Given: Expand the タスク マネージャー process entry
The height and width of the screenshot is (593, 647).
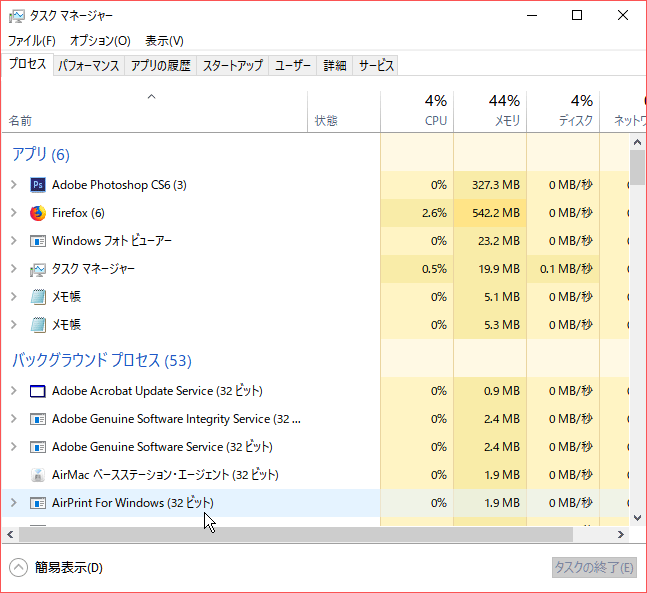Looking at the screenshot, I should 14,269.
